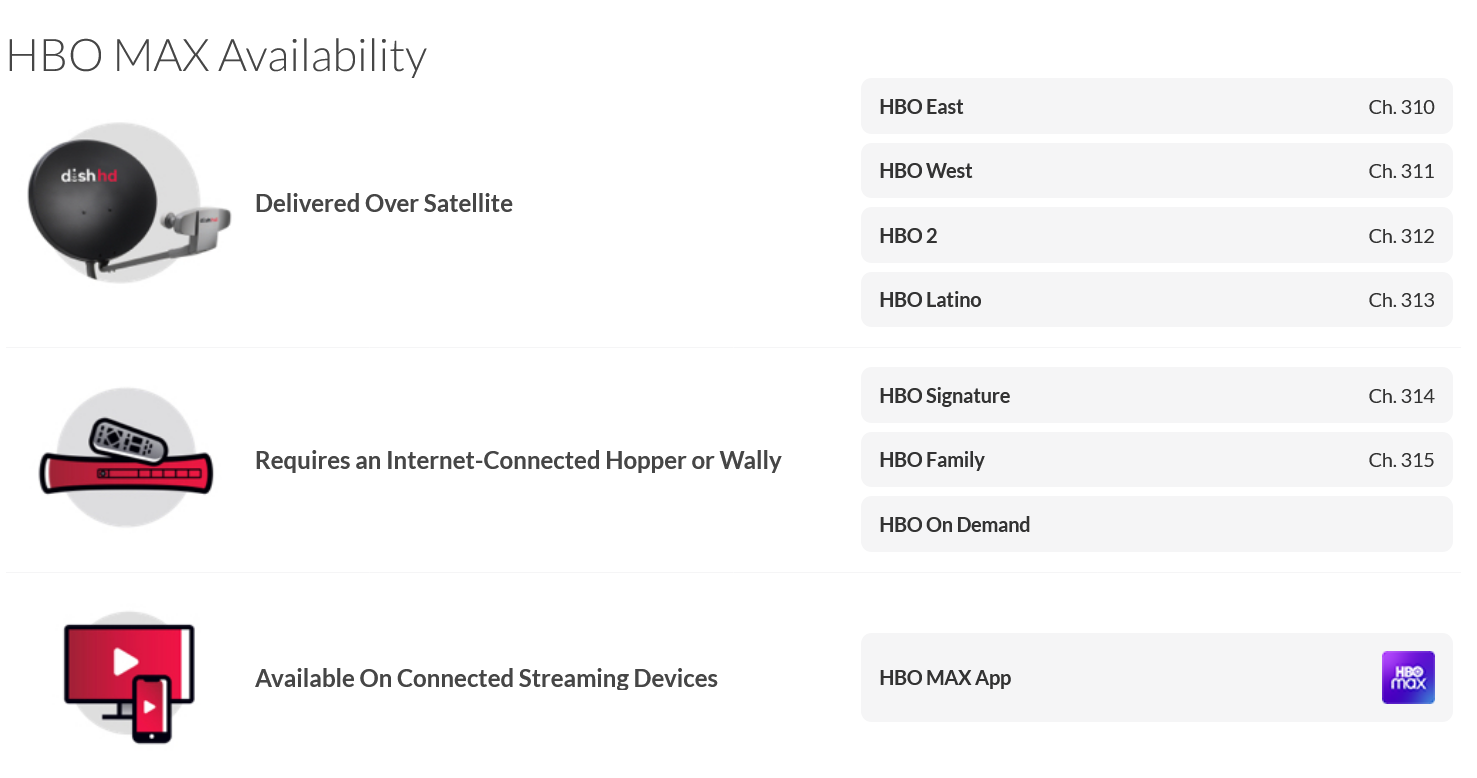Screen dimensions: 1477x778
Task: Click the Ch. 315 channel number
Action: (1401, 460)
